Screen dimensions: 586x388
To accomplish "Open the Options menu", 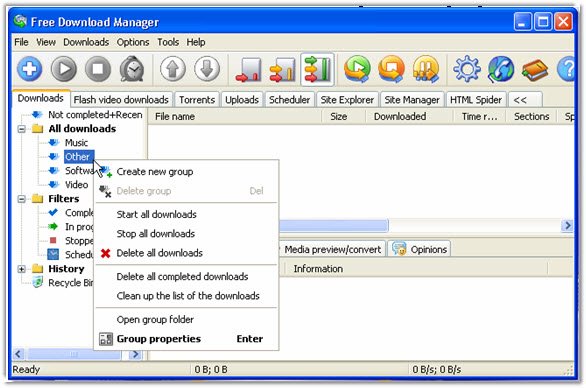I will 133,42.
